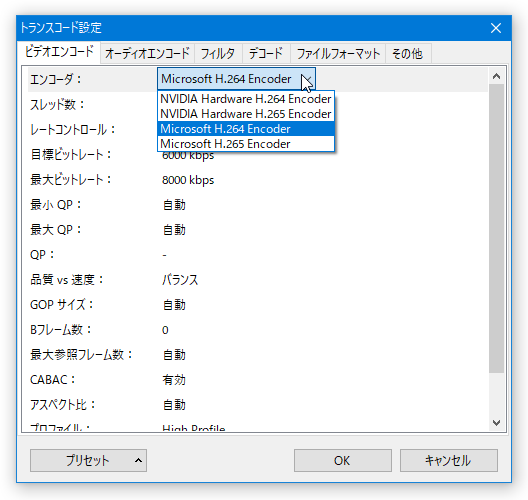Open the プリセット preset menu button
Viewport: 528px width, 500px height.
click(x=88, y=460)
